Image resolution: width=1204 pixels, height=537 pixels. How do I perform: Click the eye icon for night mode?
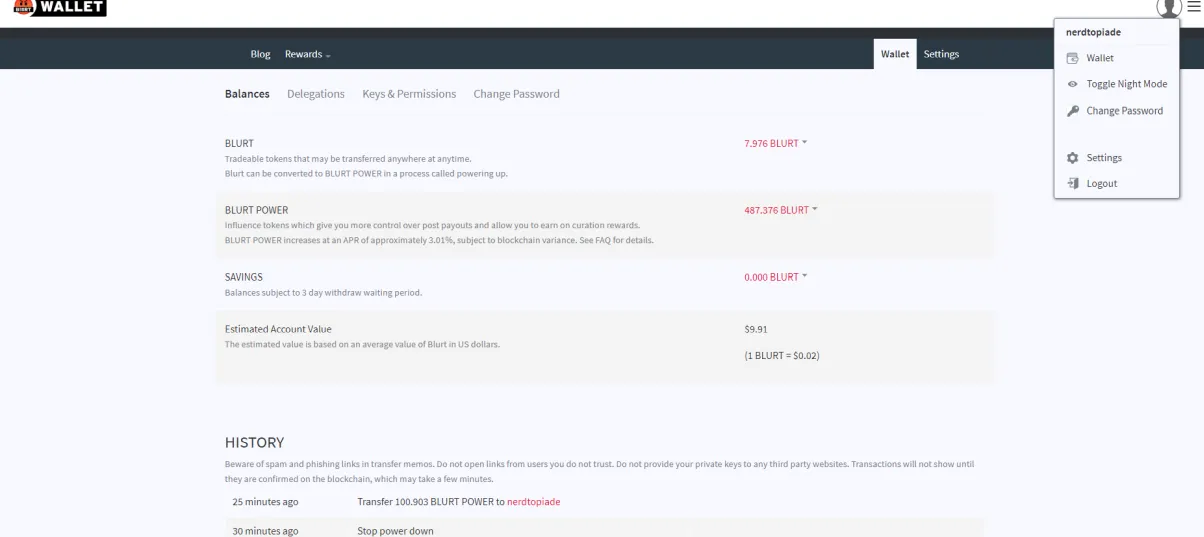click(1073, 84)
